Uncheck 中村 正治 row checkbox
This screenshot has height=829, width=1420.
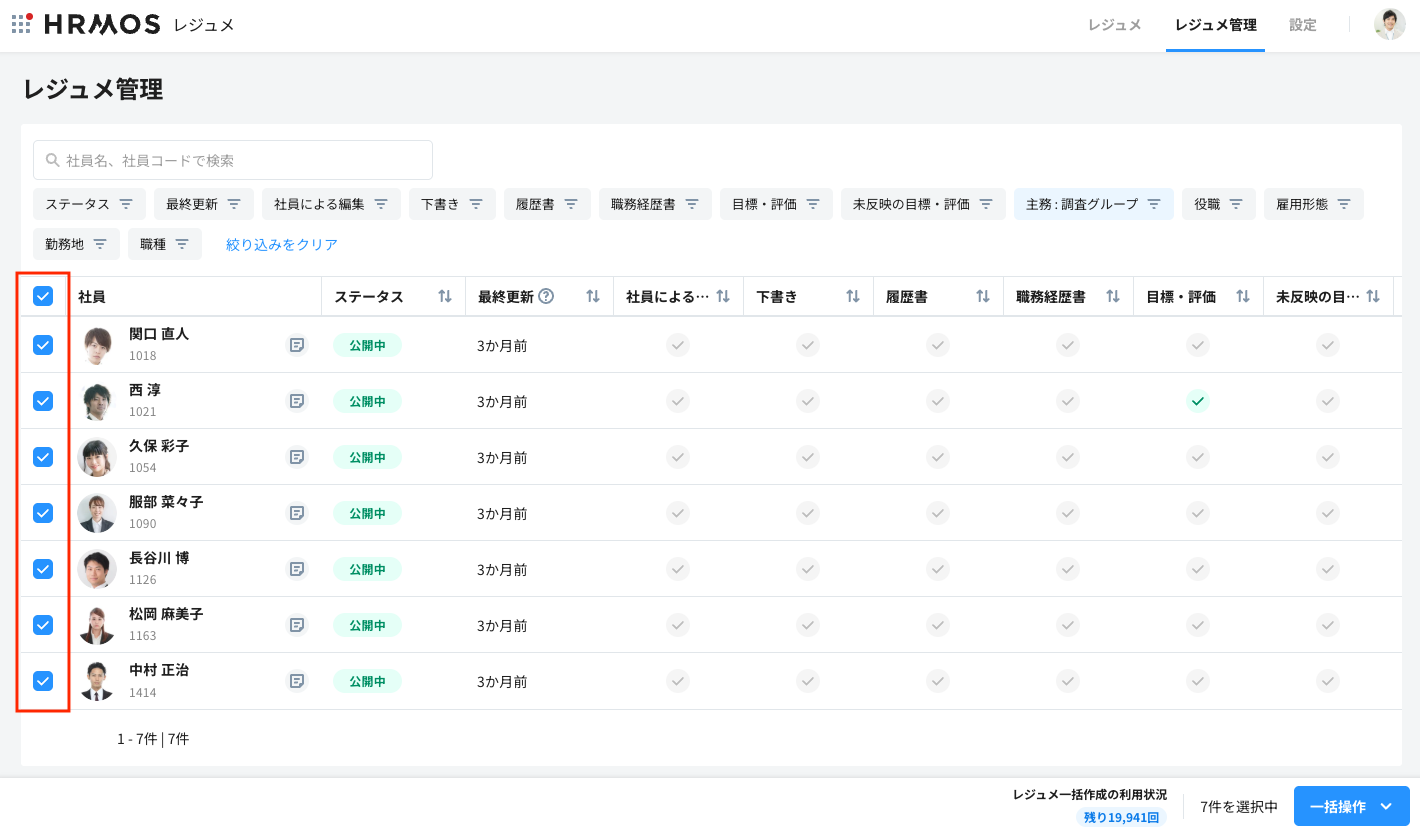point(43,681)
